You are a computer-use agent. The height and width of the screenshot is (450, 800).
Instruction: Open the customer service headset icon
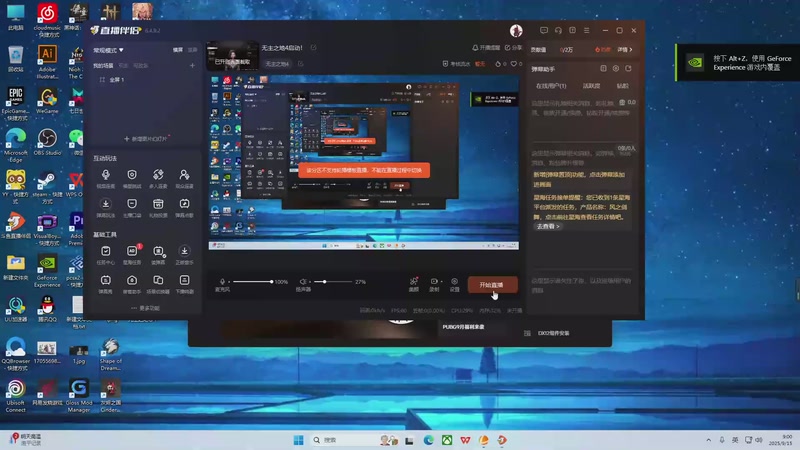tap(558, 31)
